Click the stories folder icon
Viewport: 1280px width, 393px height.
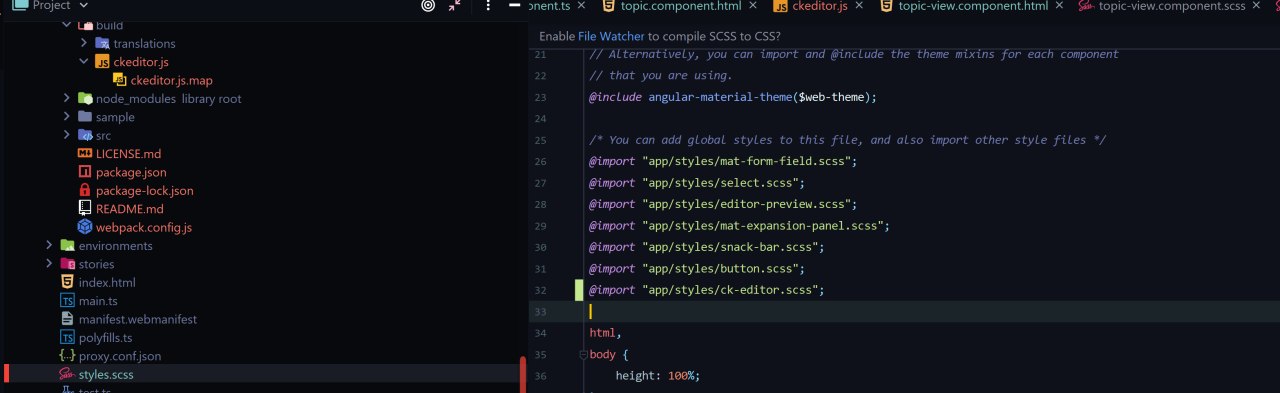click(67, 264)
